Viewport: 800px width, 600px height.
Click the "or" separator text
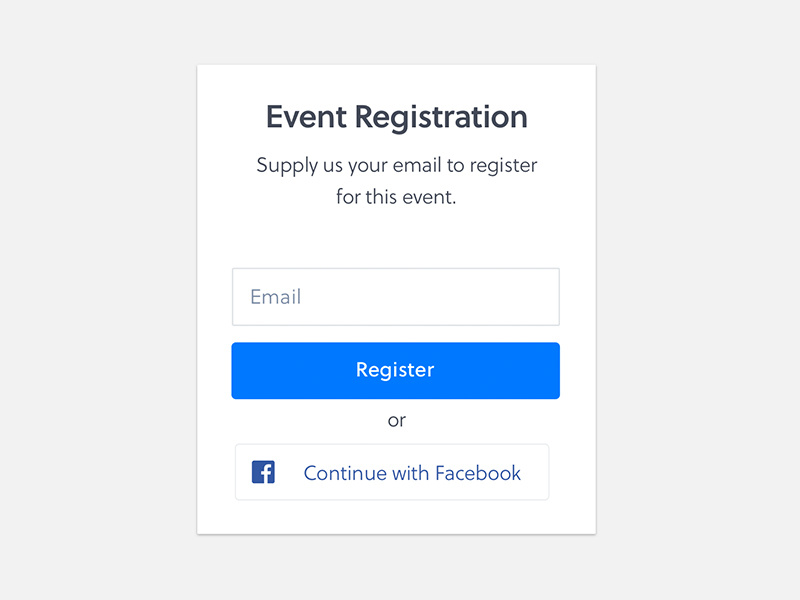tap(397, 420)
